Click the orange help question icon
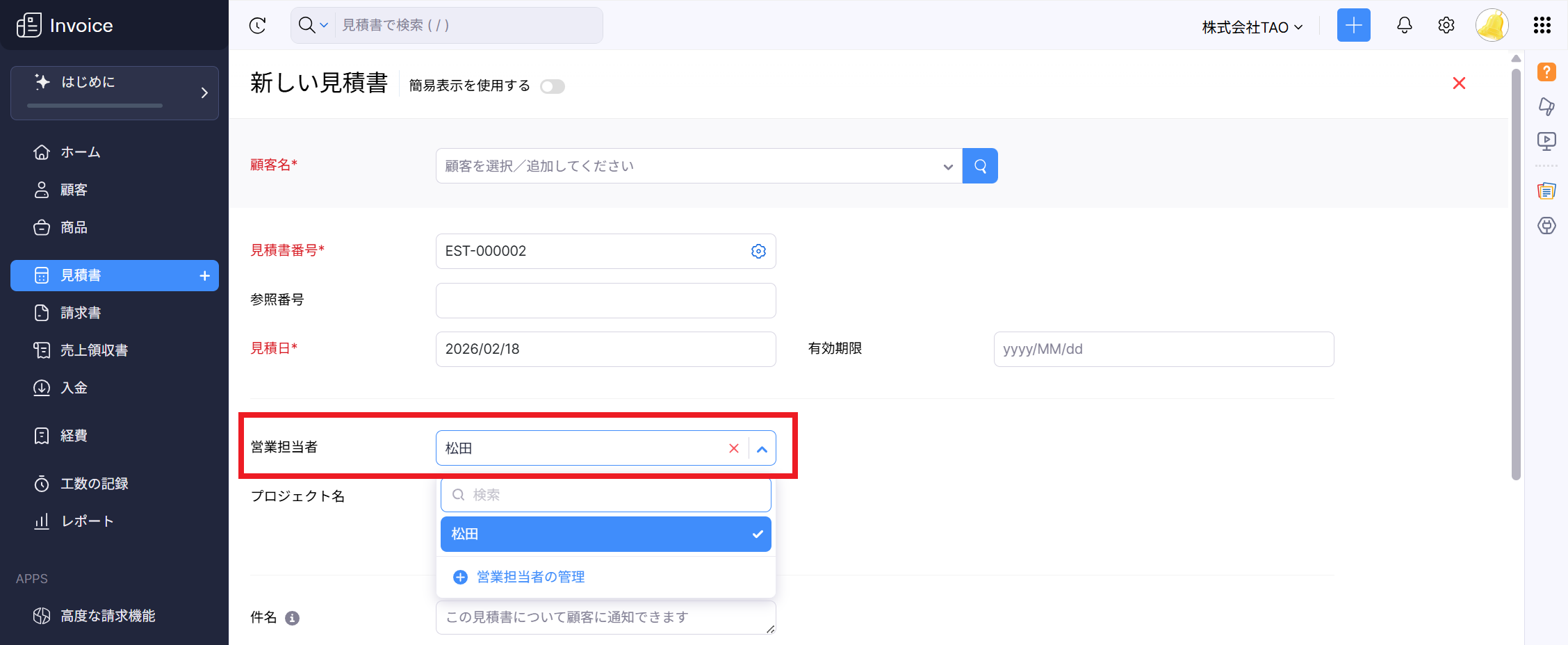This screenshot has height=645, width=1568. (x=1546, y=72)
